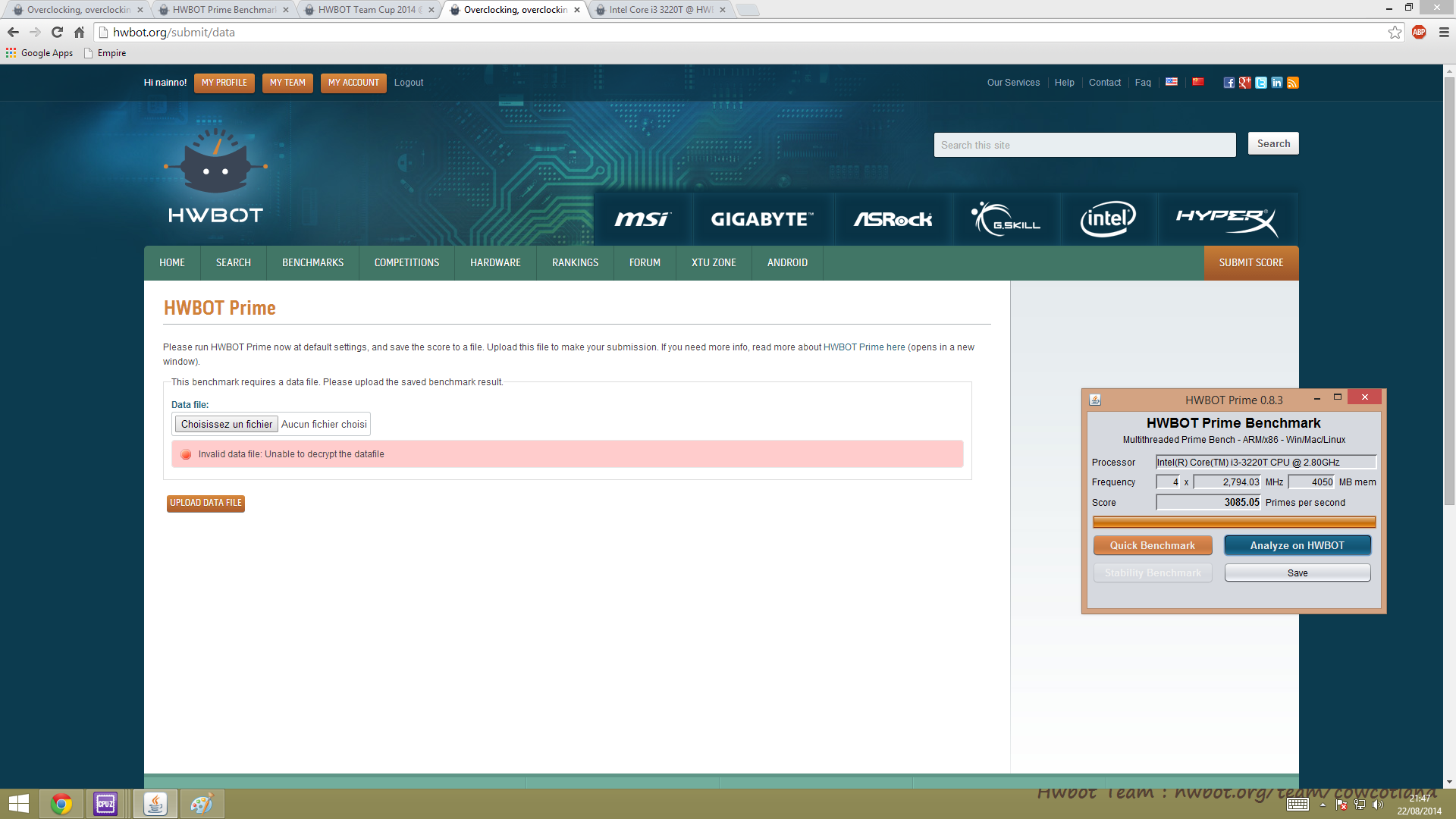Open Paint from the taskbar
Image resolution: width=1456 pixels, height=819 pixels.
pyautogui.click(x=202, y=804)
